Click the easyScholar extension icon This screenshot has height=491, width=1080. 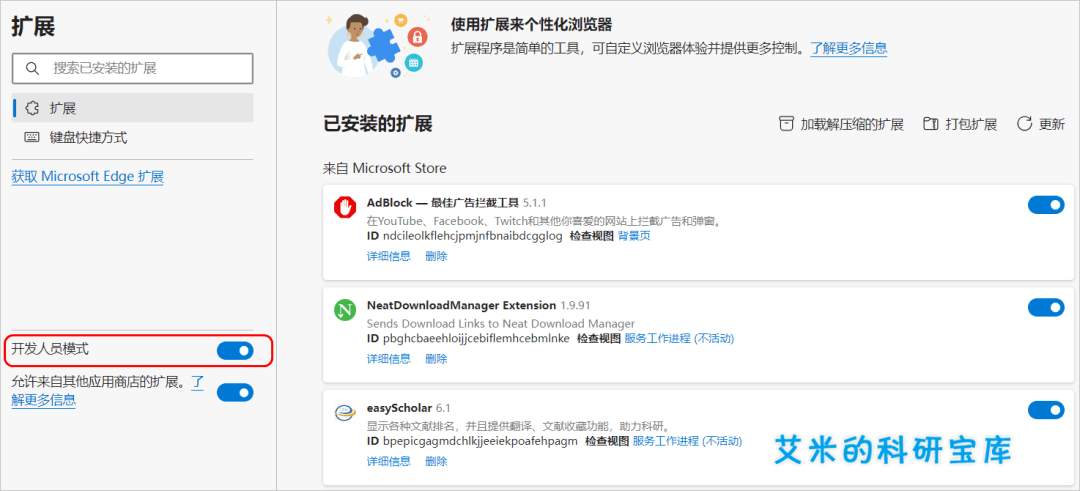point(344,412)
